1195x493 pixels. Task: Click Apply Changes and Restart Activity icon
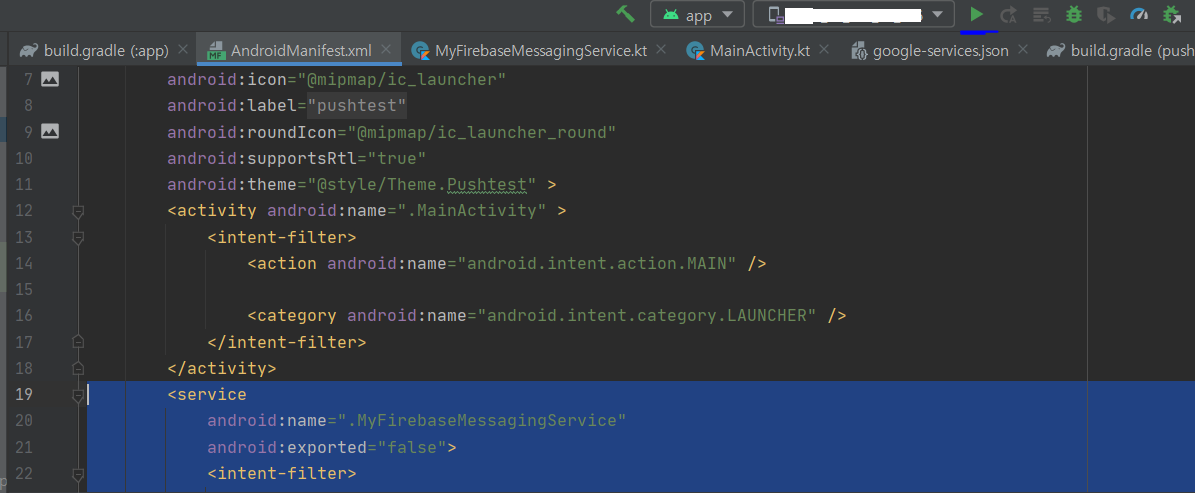(1008, 14)
